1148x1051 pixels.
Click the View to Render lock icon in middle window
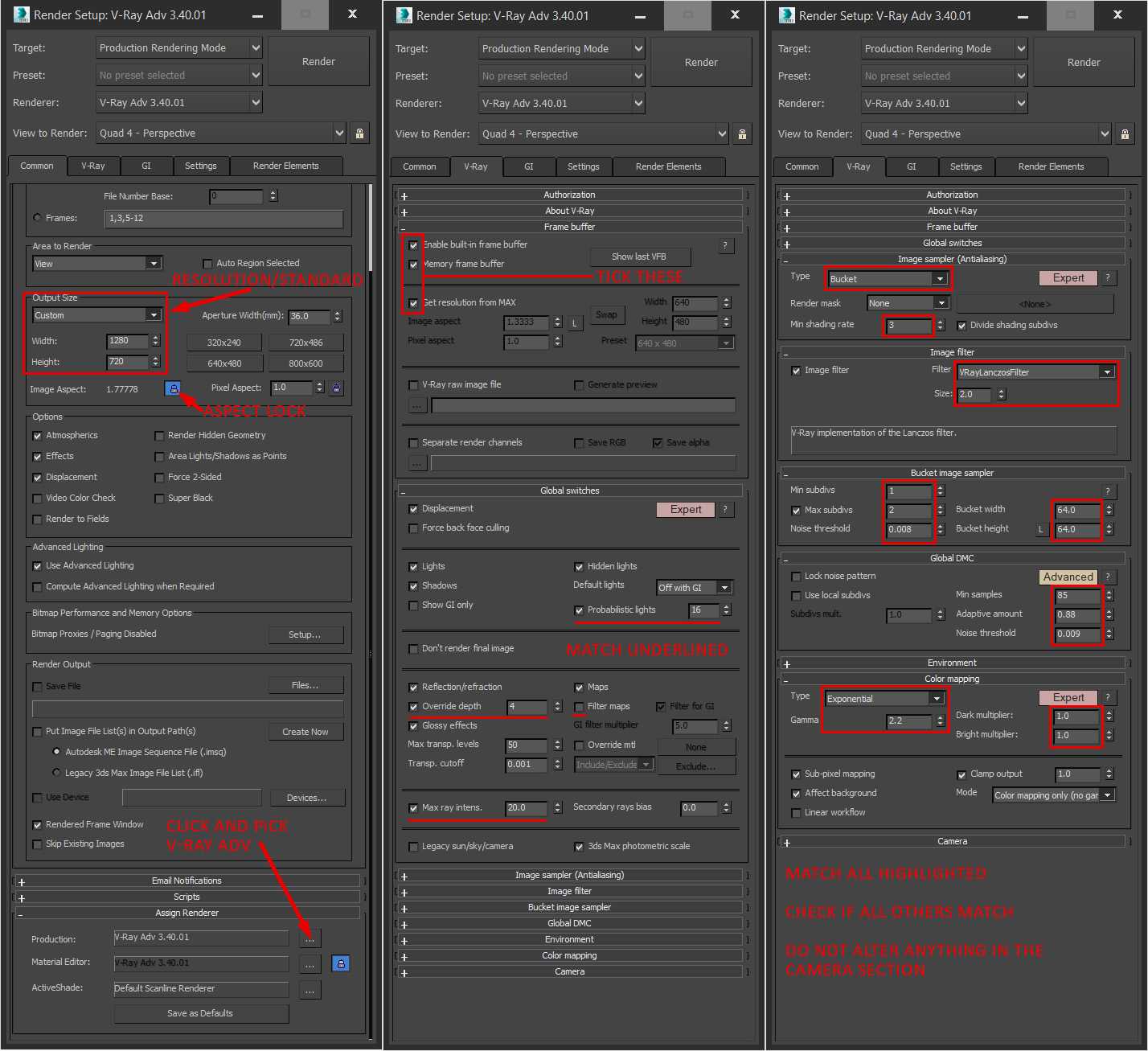[x=742, y=134]
